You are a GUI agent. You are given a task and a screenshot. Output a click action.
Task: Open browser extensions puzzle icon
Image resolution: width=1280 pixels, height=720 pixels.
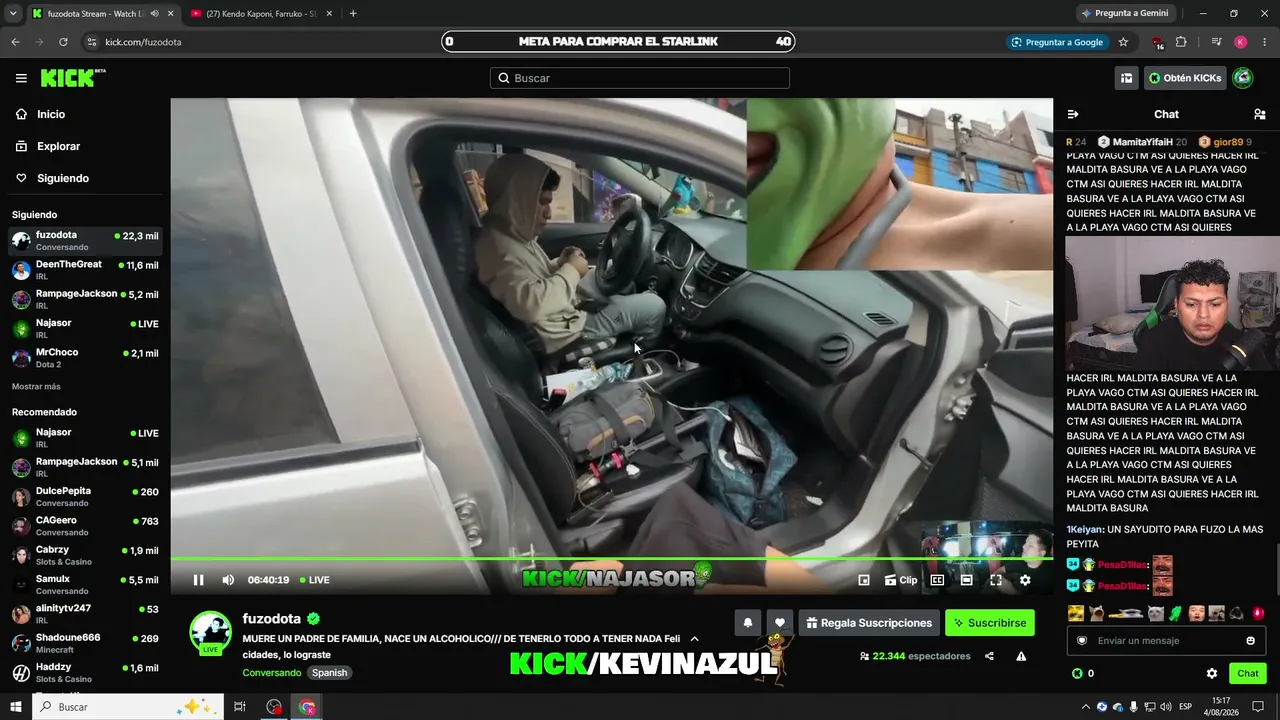coord(1181,42)
